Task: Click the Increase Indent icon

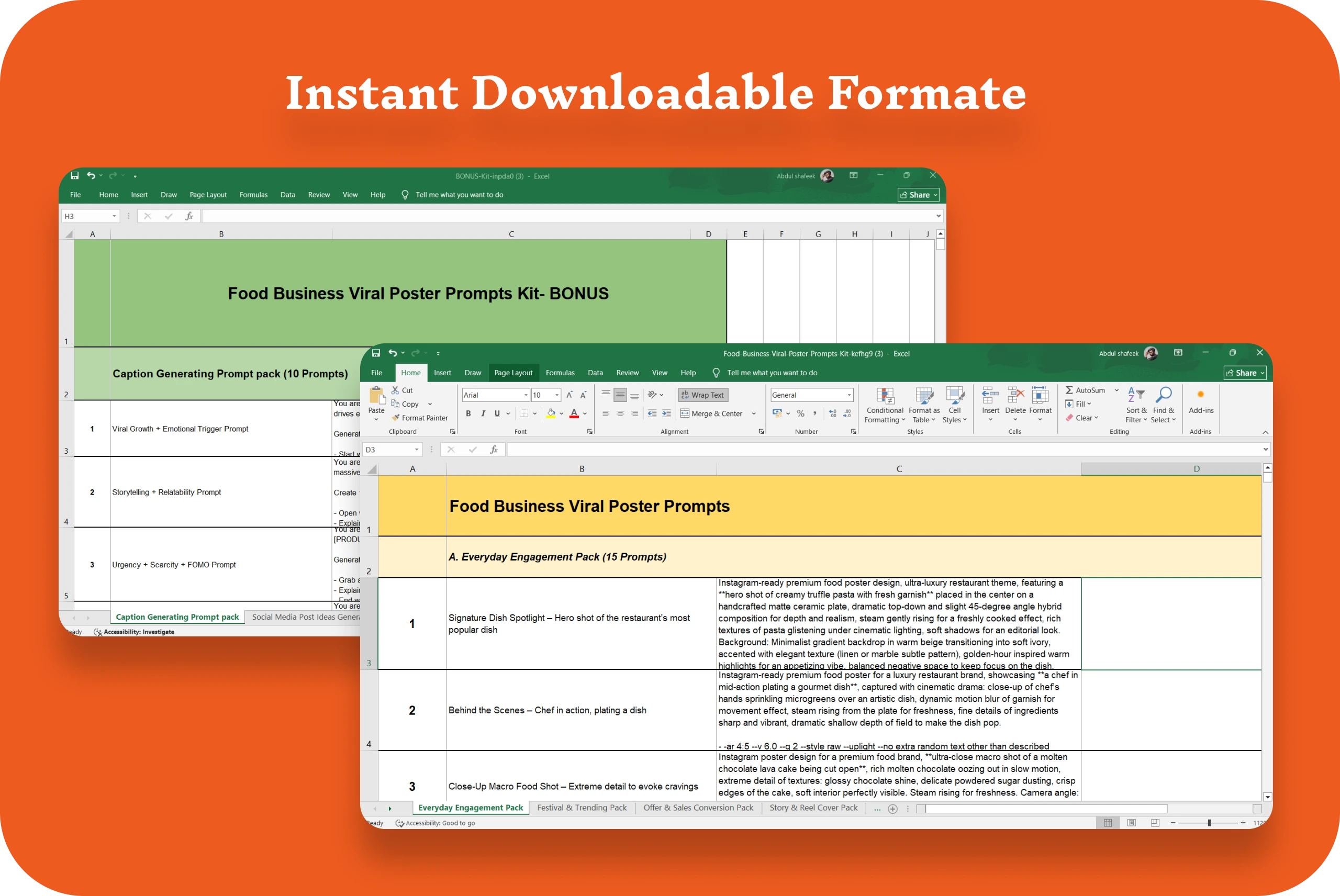Action: [666, 413]
